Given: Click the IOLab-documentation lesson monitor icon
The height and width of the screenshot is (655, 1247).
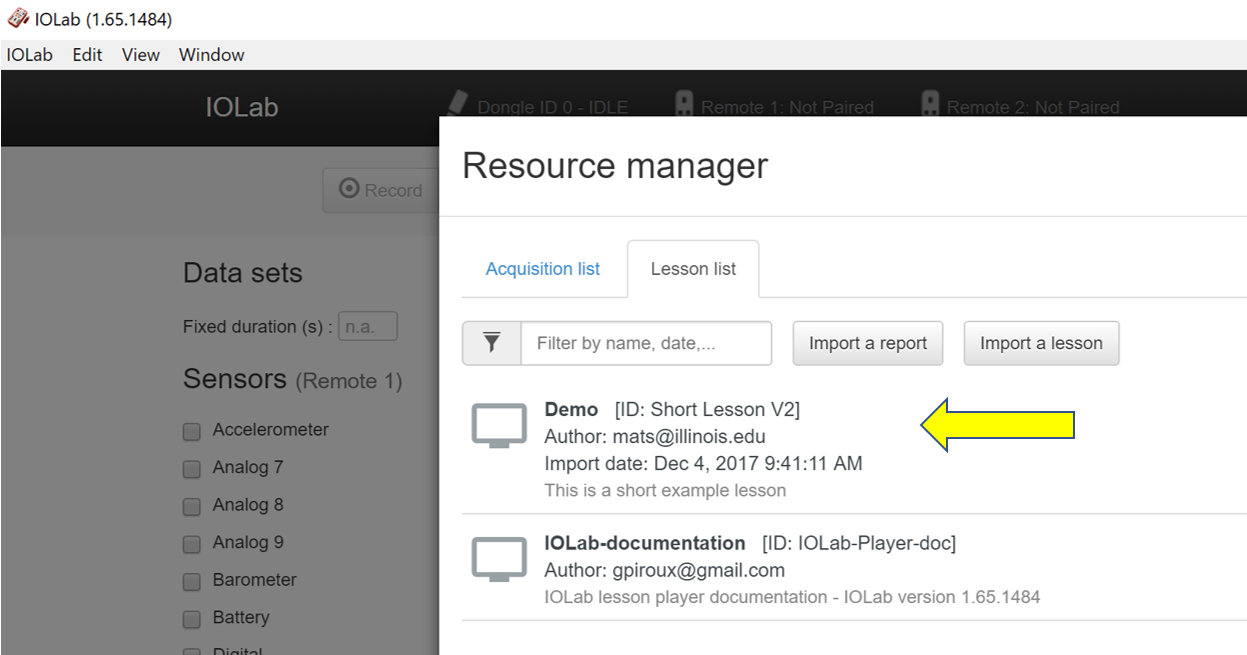Looking at the screenshot, I should [x=497, y=559].
